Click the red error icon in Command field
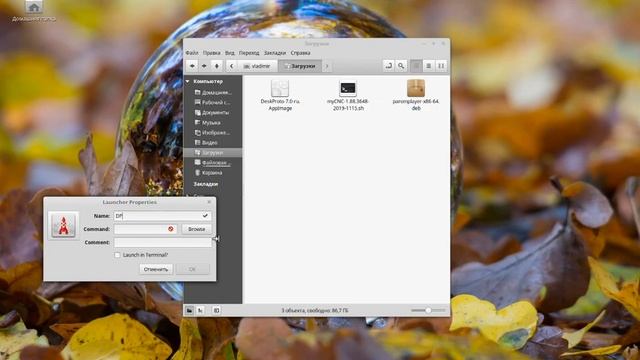Screen dimensions: 640x360 [171, 229]
